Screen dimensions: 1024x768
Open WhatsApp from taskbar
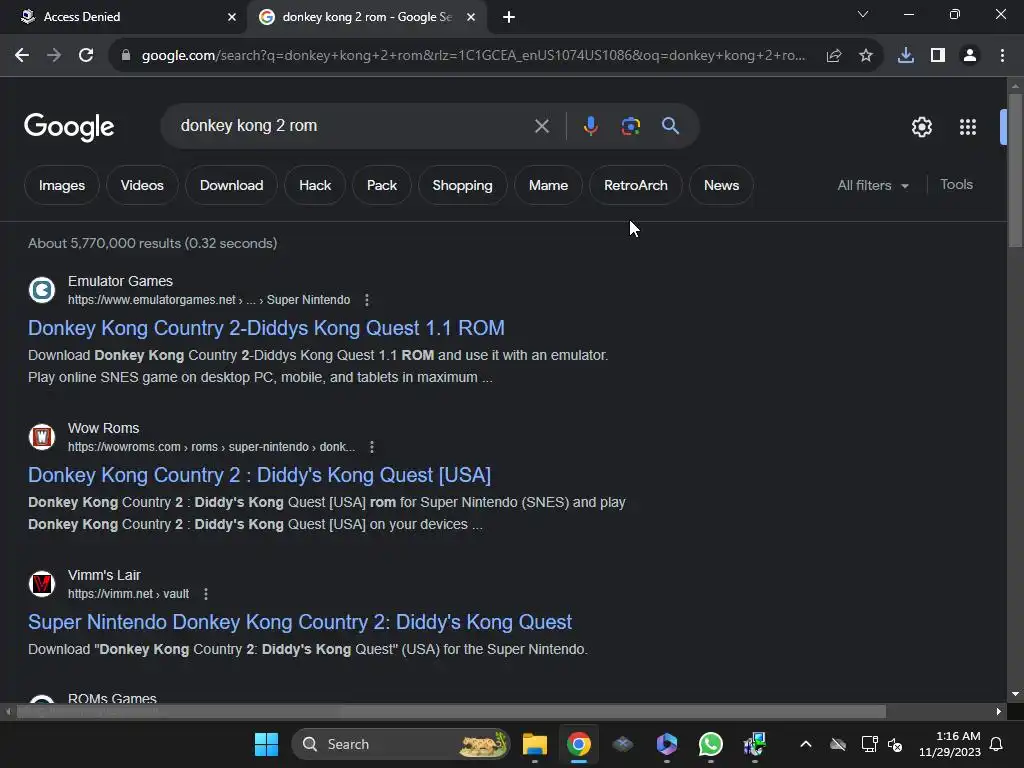click(x=711, y=744)
